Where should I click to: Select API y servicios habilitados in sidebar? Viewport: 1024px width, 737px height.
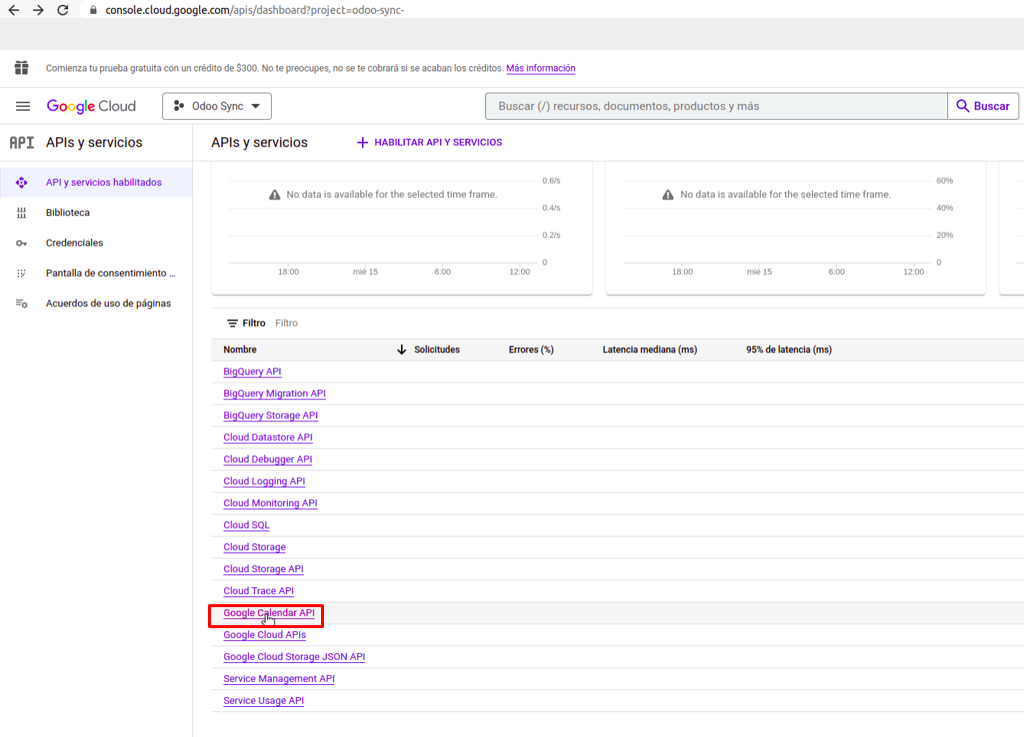[x=96, y=182]
